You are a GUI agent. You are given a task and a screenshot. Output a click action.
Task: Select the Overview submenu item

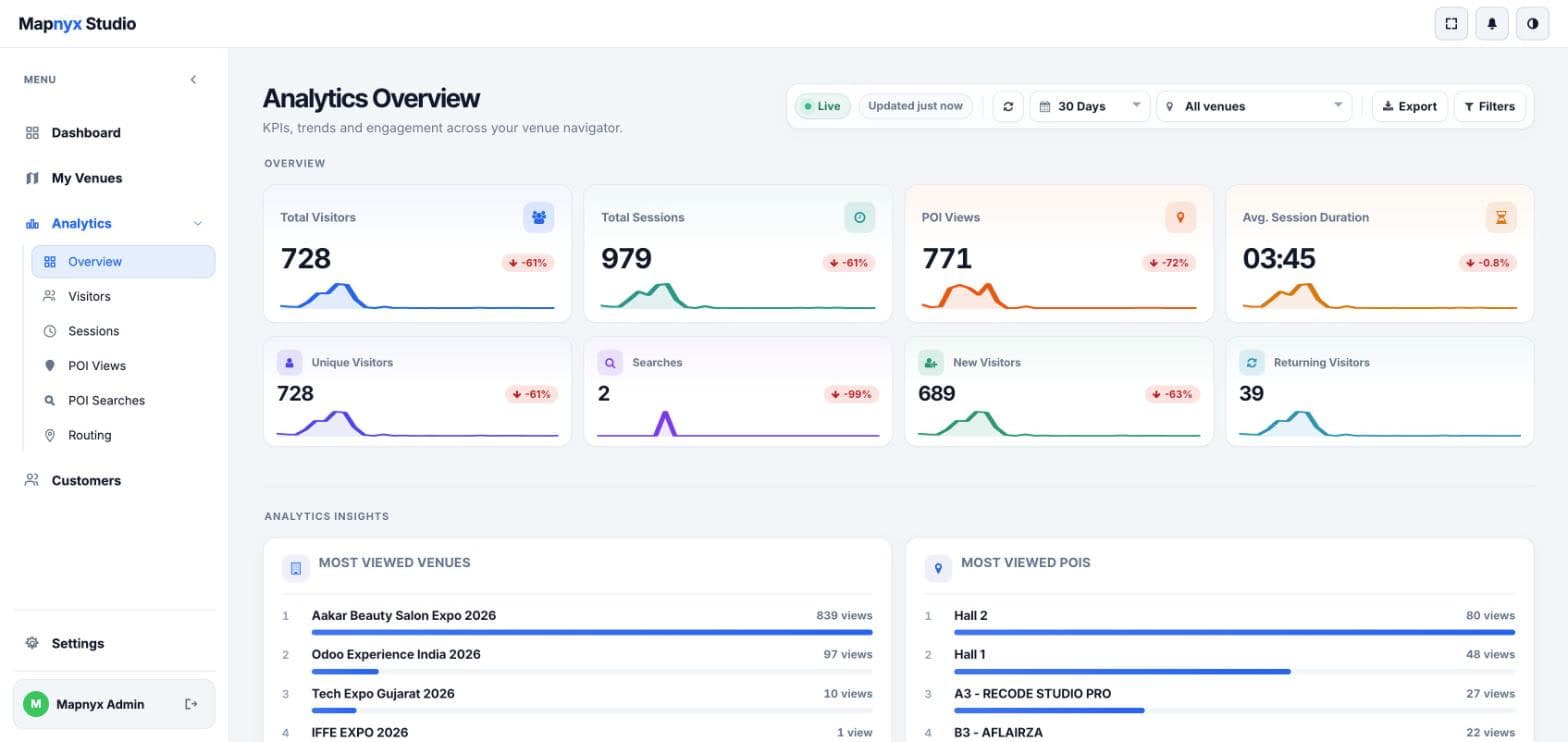click(123, 262)
